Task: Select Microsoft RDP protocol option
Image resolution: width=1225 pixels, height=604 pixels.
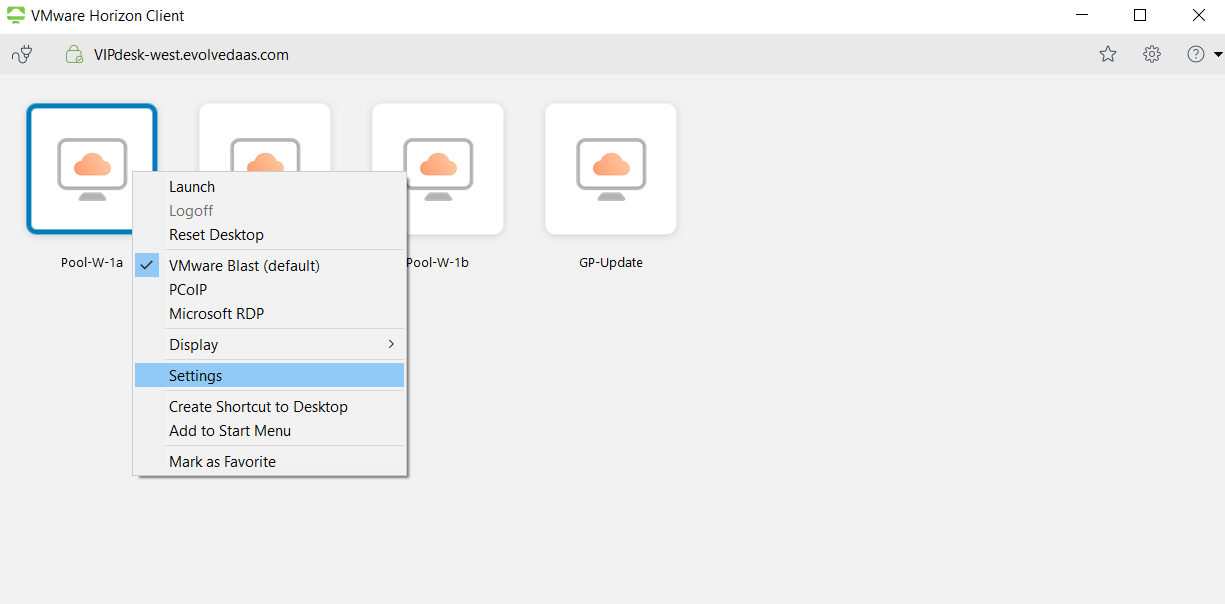Action: pos(270,314)
